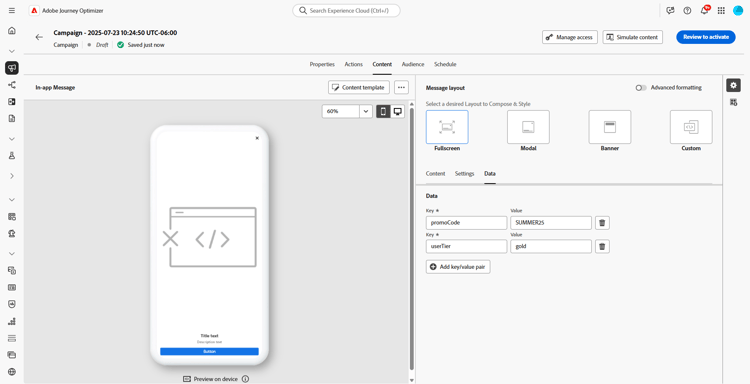Delete the userTier key/value pair
750x384 pixels.
tap(602, 246)
